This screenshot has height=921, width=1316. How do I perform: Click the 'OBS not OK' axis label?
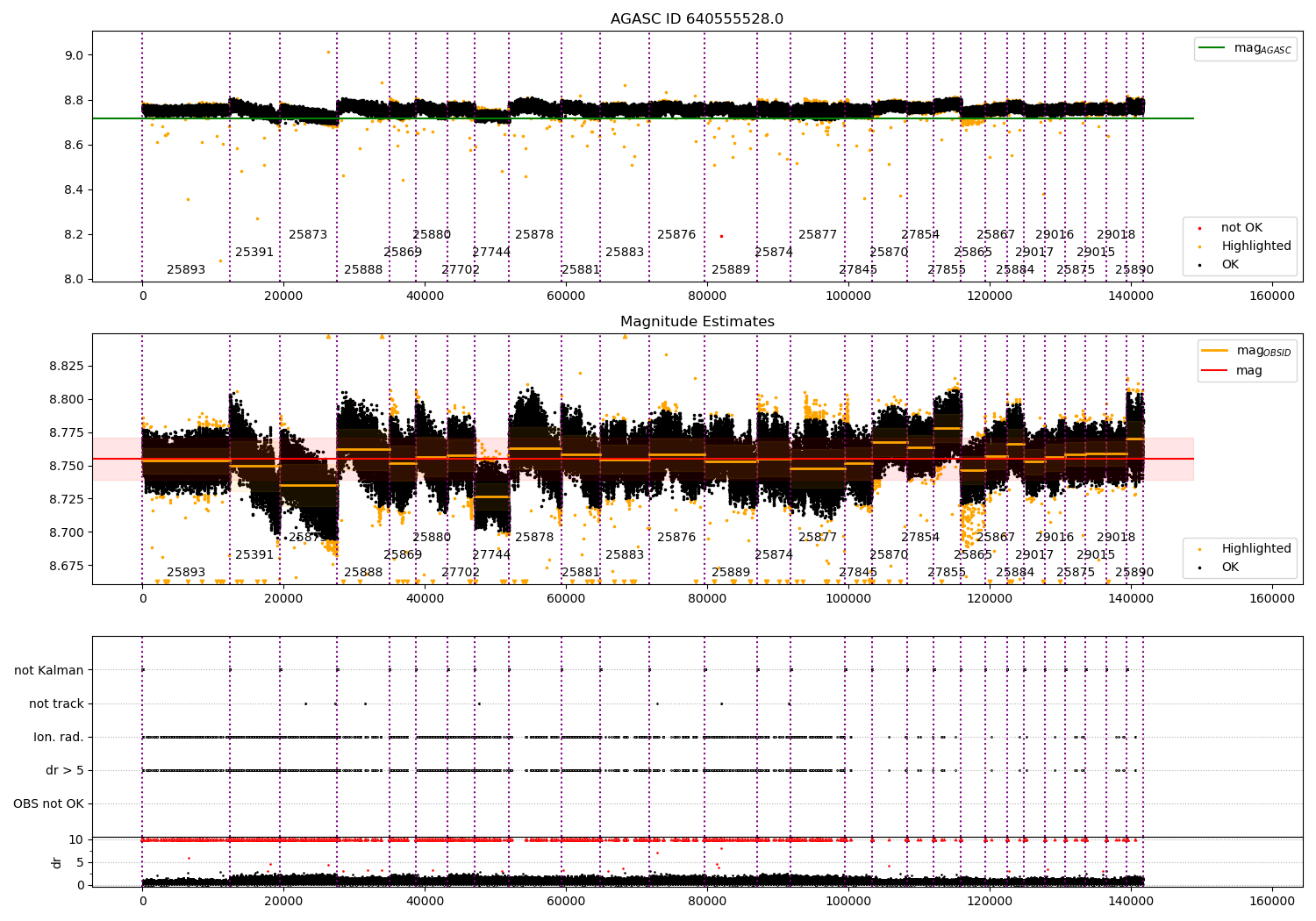pyautogui.click(x=49, y=804)
